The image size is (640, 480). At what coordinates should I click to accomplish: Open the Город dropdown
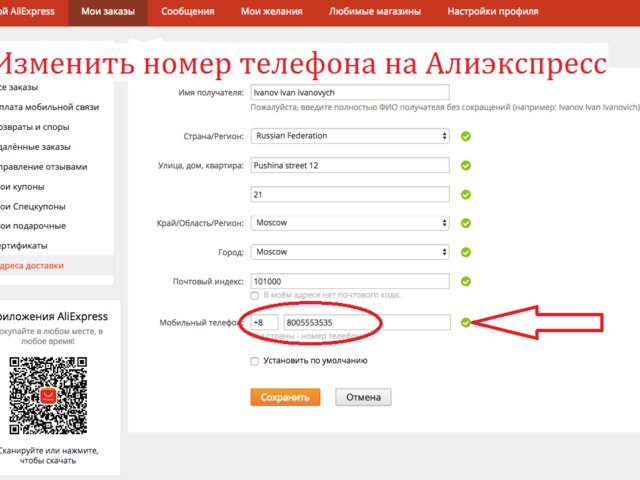(x=350, y=252)
